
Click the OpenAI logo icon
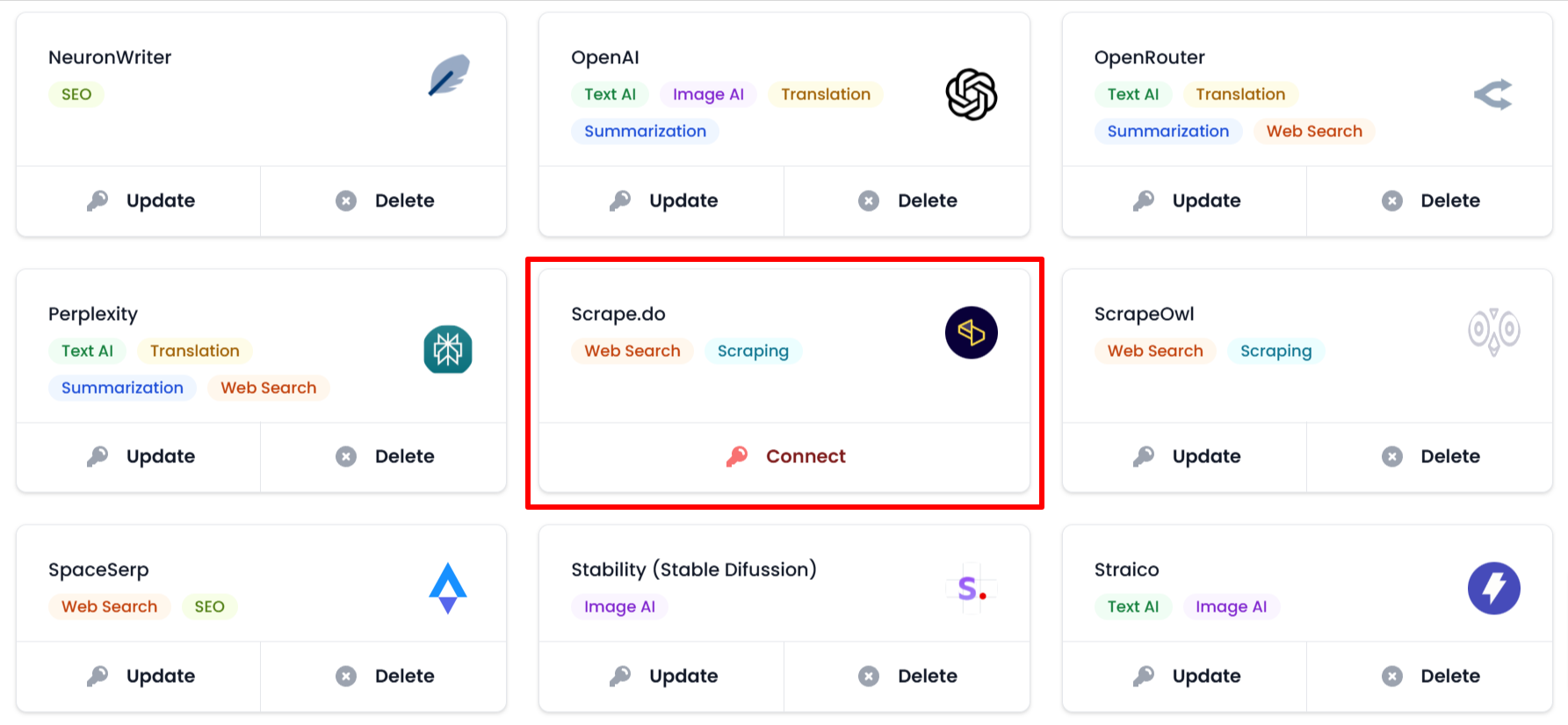(971, 95)
